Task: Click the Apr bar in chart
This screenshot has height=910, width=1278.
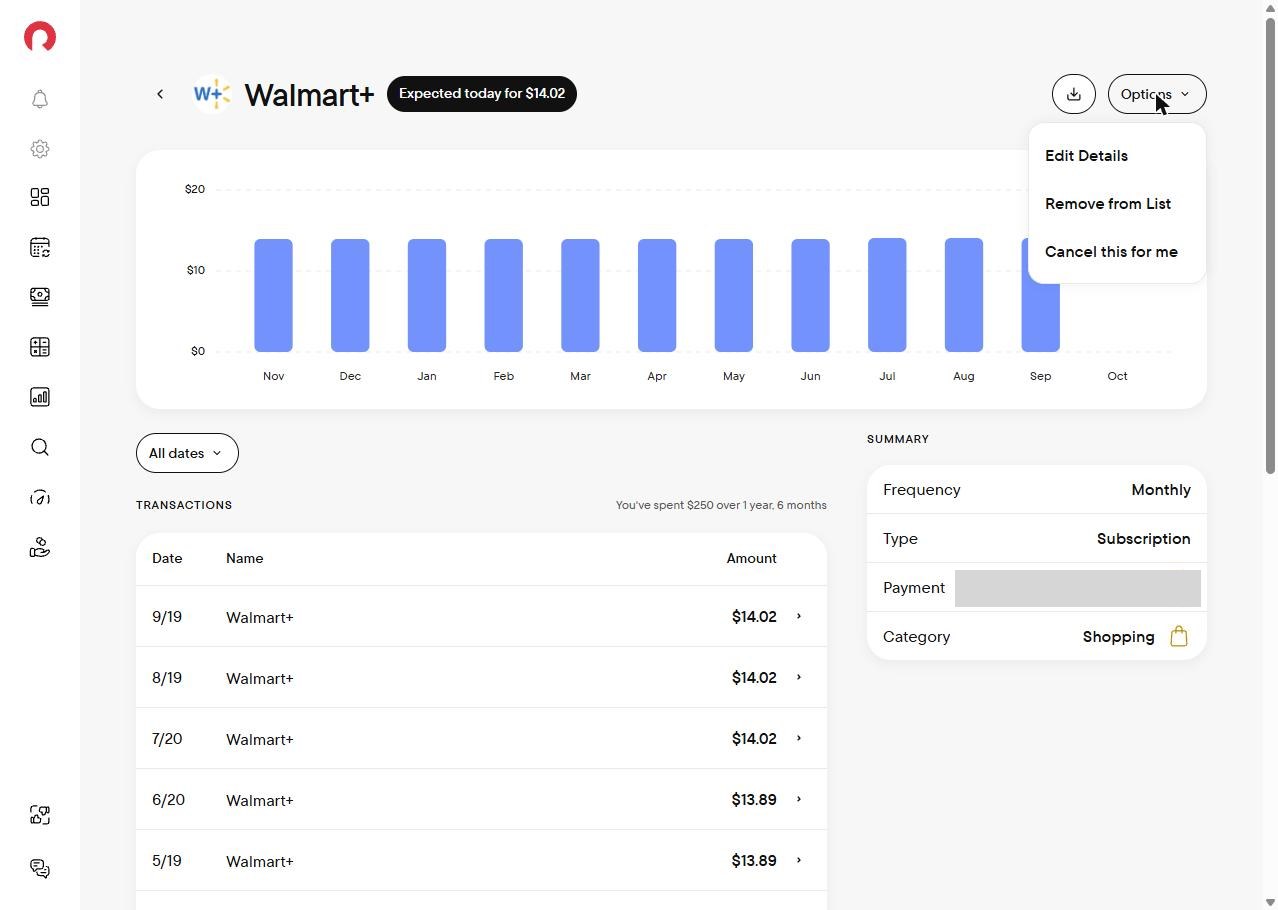Action: point(657,295)
